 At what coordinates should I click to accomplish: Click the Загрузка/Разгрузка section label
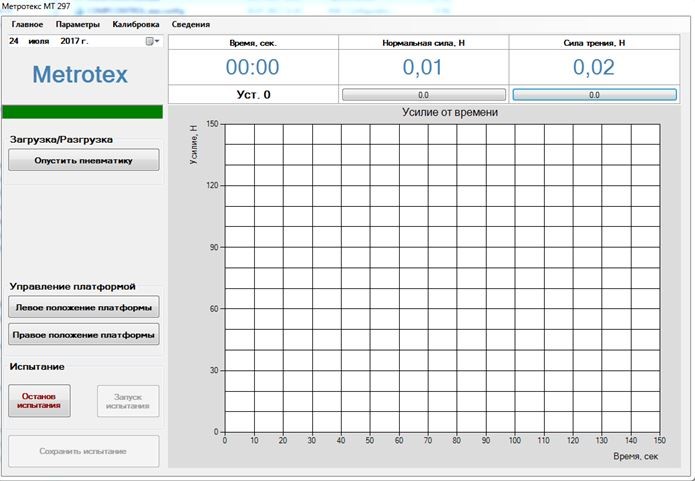(61, 140)
